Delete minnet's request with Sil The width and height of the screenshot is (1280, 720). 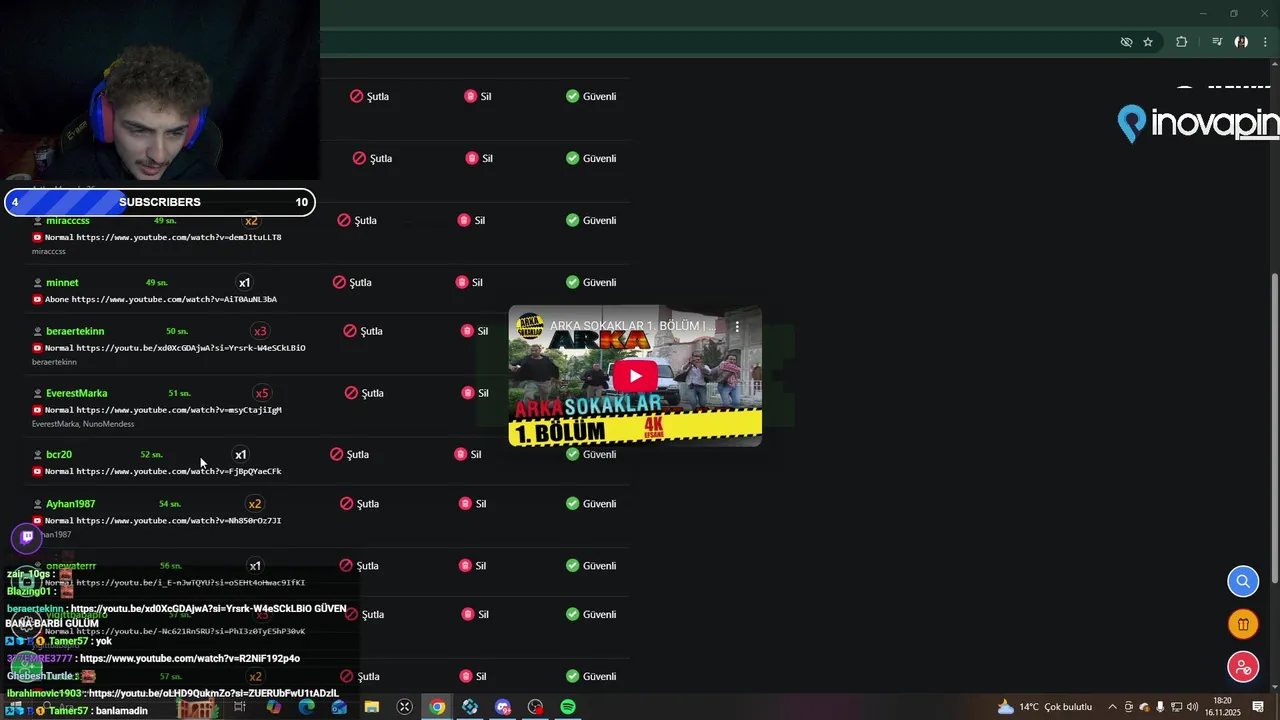pyautogui.click(x=469, y=282)
